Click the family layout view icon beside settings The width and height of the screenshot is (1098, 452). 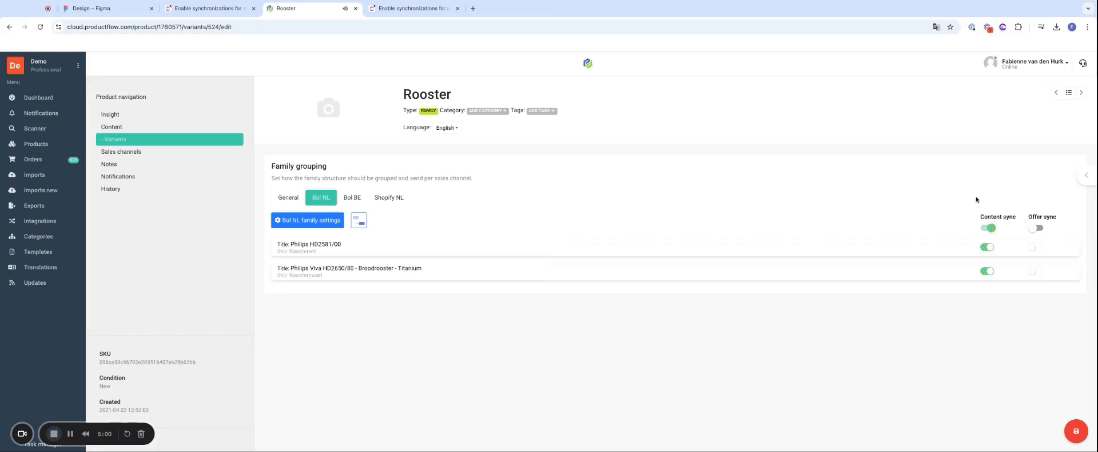[x=359, y=220]
